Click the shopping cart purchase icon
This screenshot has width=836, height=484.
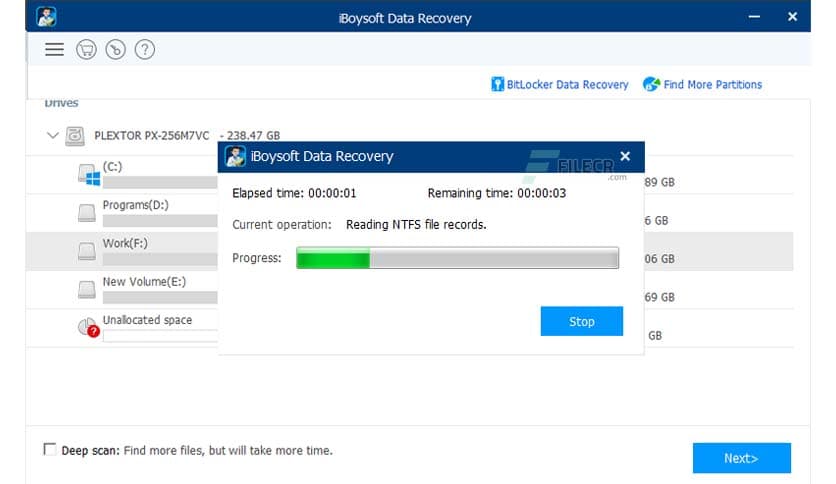[x=86, y=50]
